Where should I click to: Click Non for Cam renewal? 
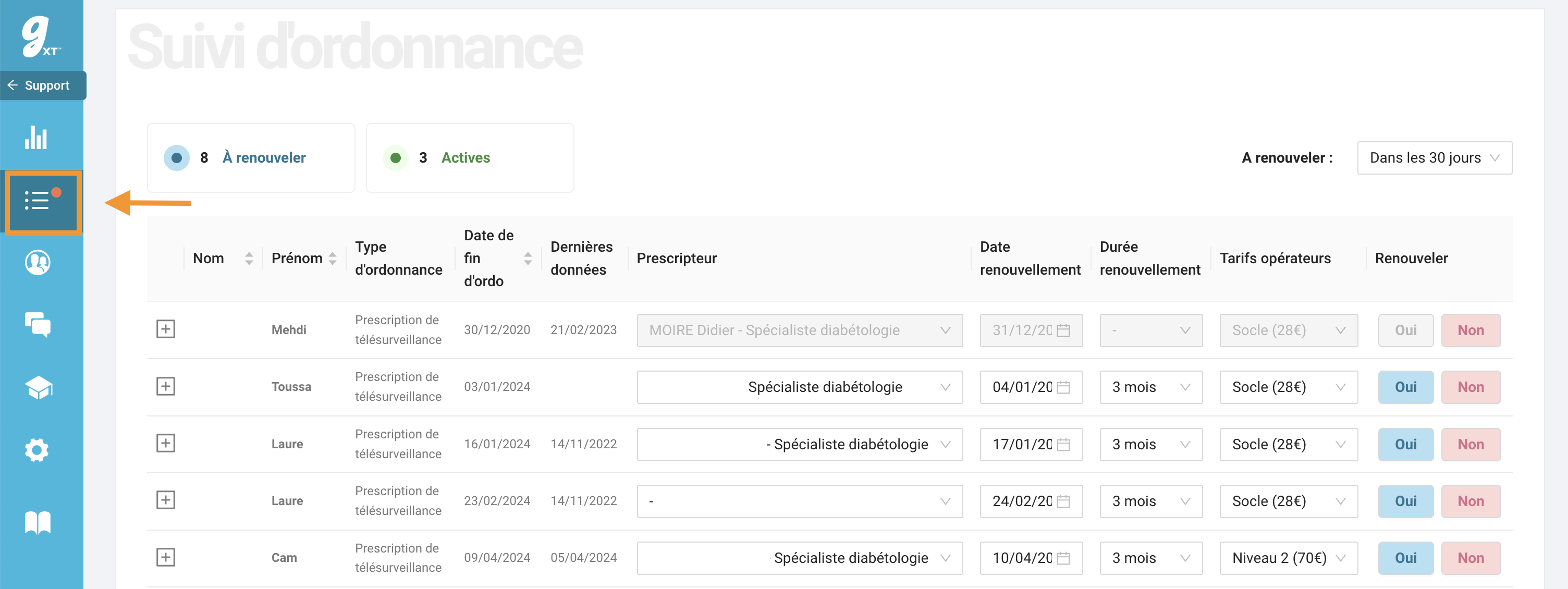tap(1471, 559)
